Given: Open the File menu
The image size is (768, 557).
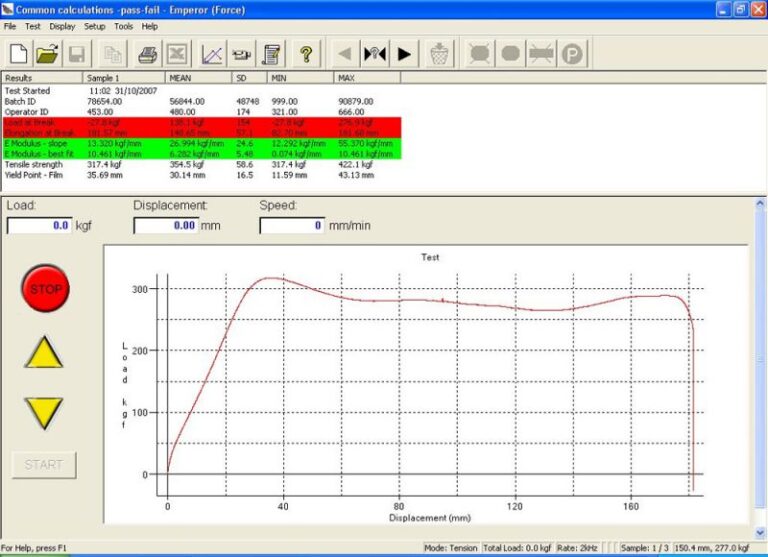Looking at the screenshot, I should coord(10,26).
